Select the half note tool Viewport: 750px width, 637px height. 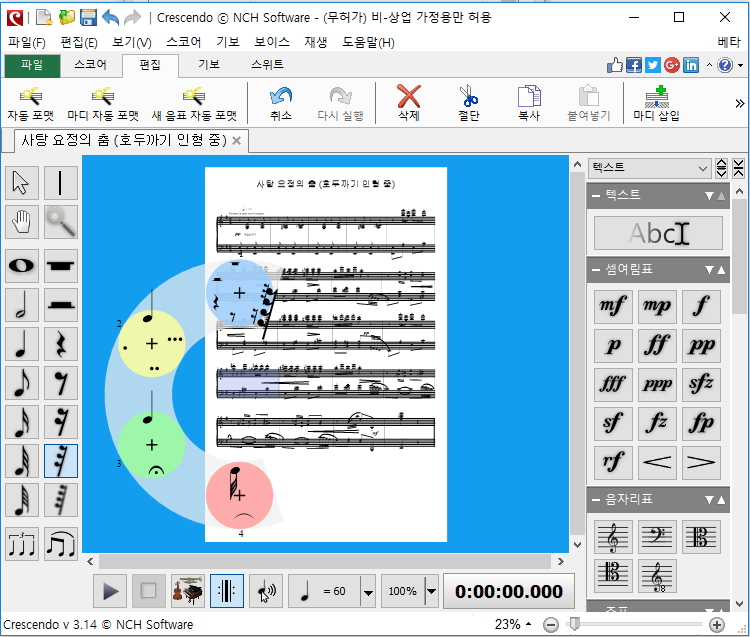click(x=22, y=305)
